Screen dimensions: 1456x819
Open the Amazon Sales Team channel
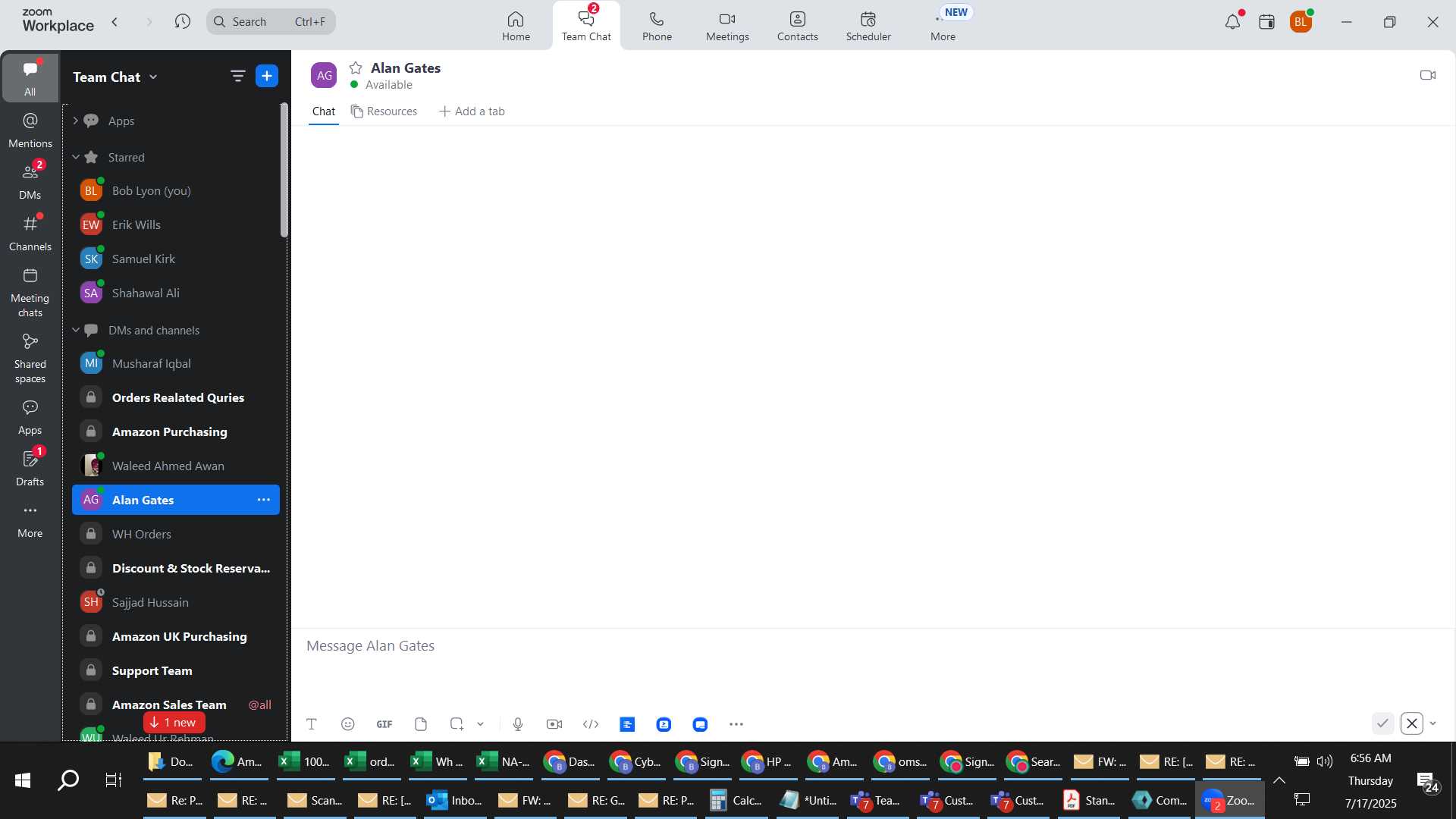point(176,704)
